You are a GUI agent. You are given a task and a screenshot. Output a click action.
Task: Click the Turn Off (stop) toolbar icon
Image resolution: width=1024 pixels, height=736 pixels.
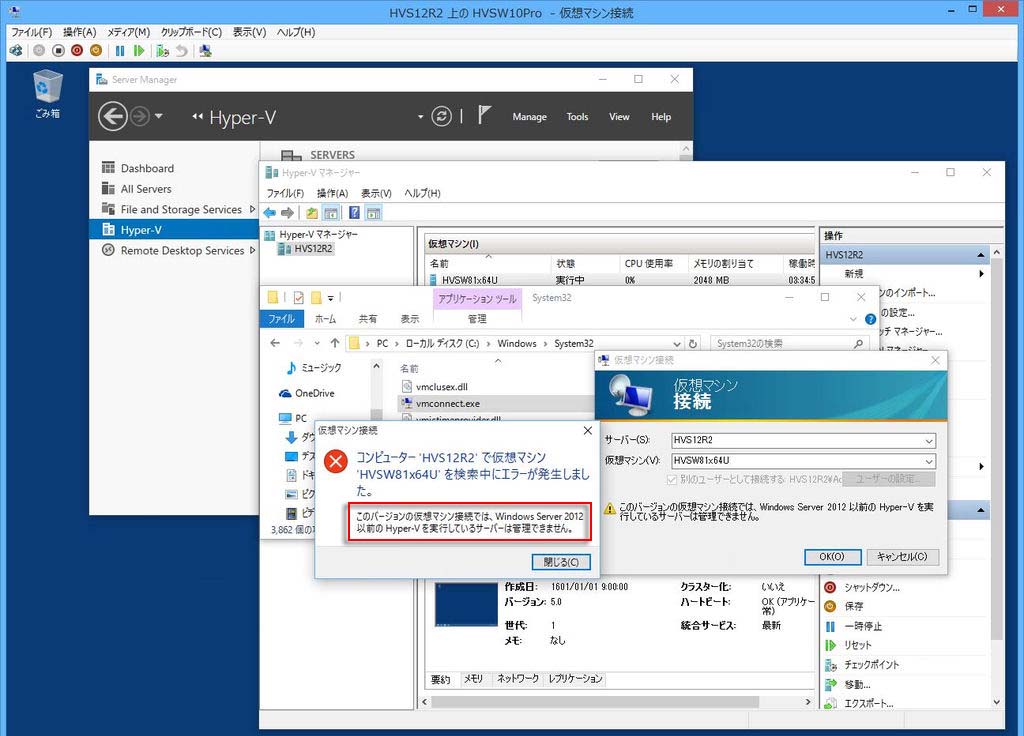point(58,50)
